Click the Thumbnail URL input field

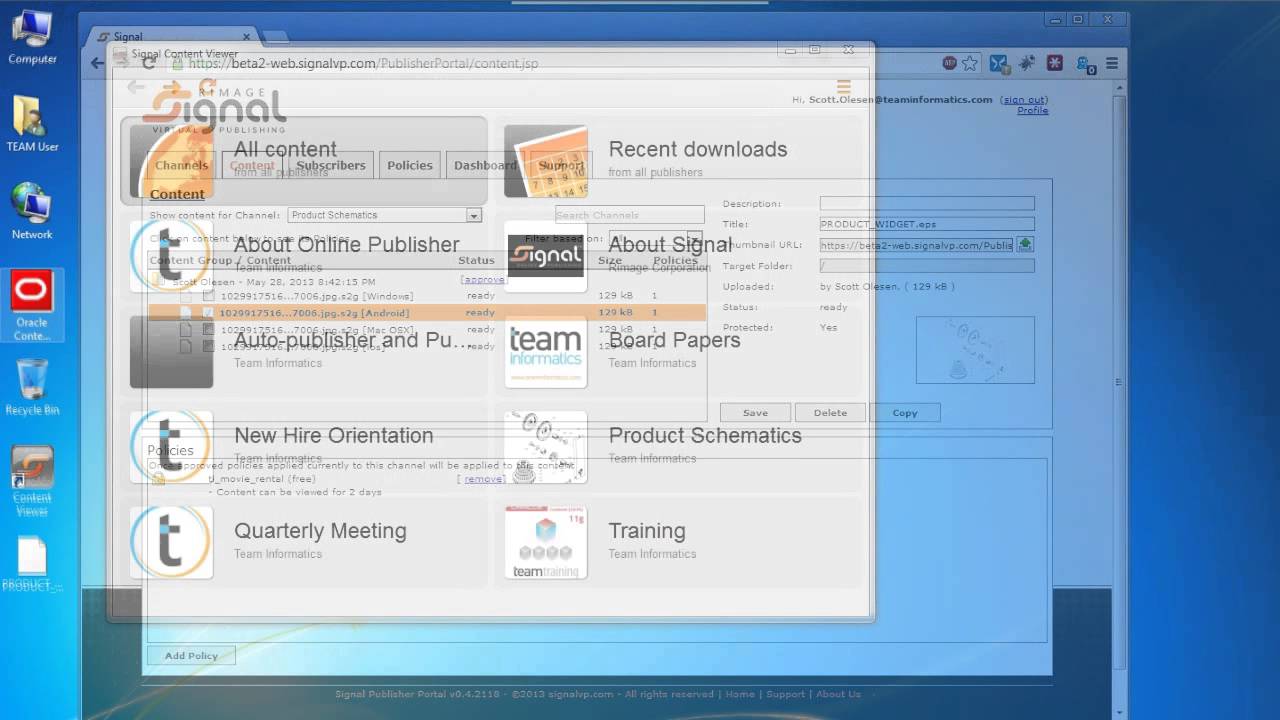(x=917, y=244)
